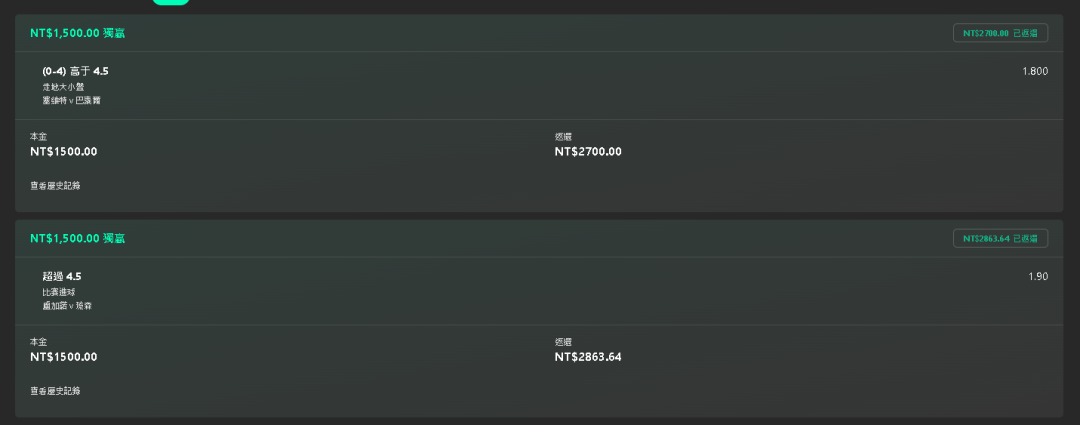Click the NT$2863.64 total return amount

pyautogui.click(x=588, y=357)
